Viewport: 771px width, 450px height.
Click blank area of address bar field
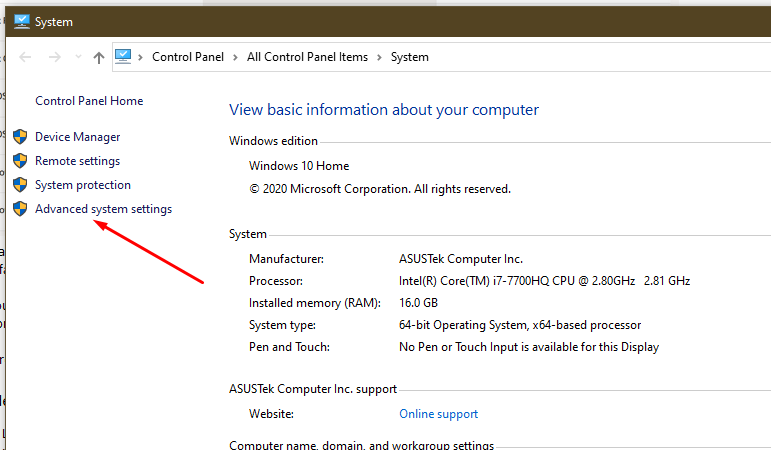pyautogui.click(x=600, y=57)
